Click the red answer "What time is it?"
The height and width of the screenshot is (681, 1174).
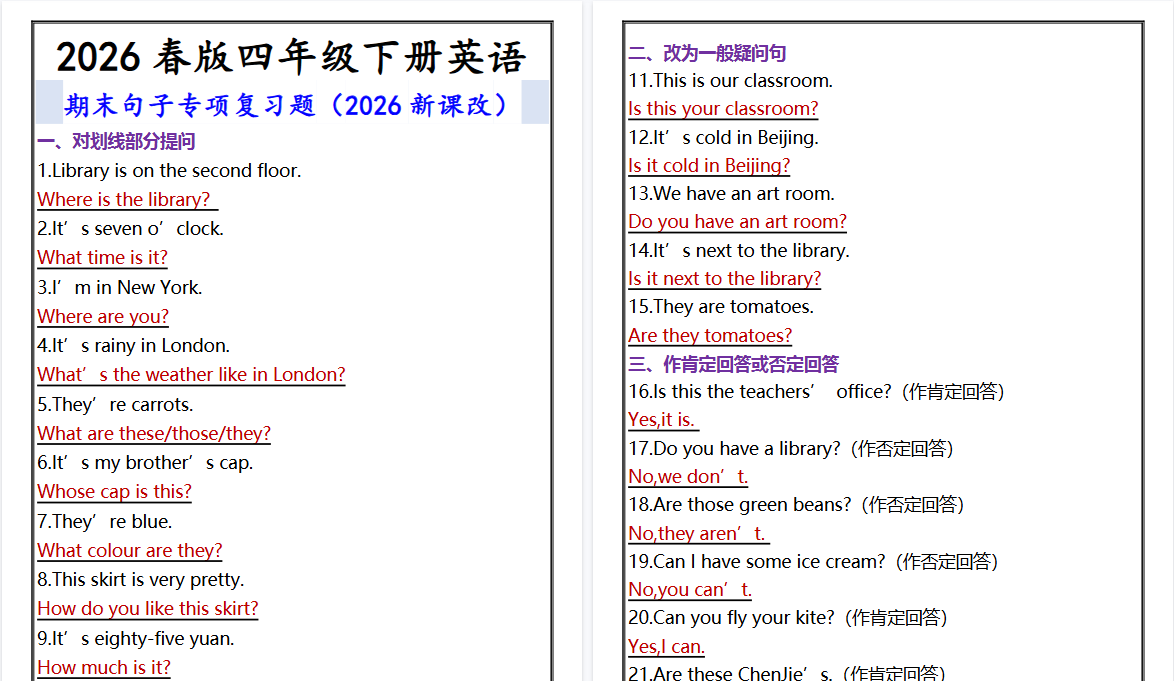tap(102, 257)
